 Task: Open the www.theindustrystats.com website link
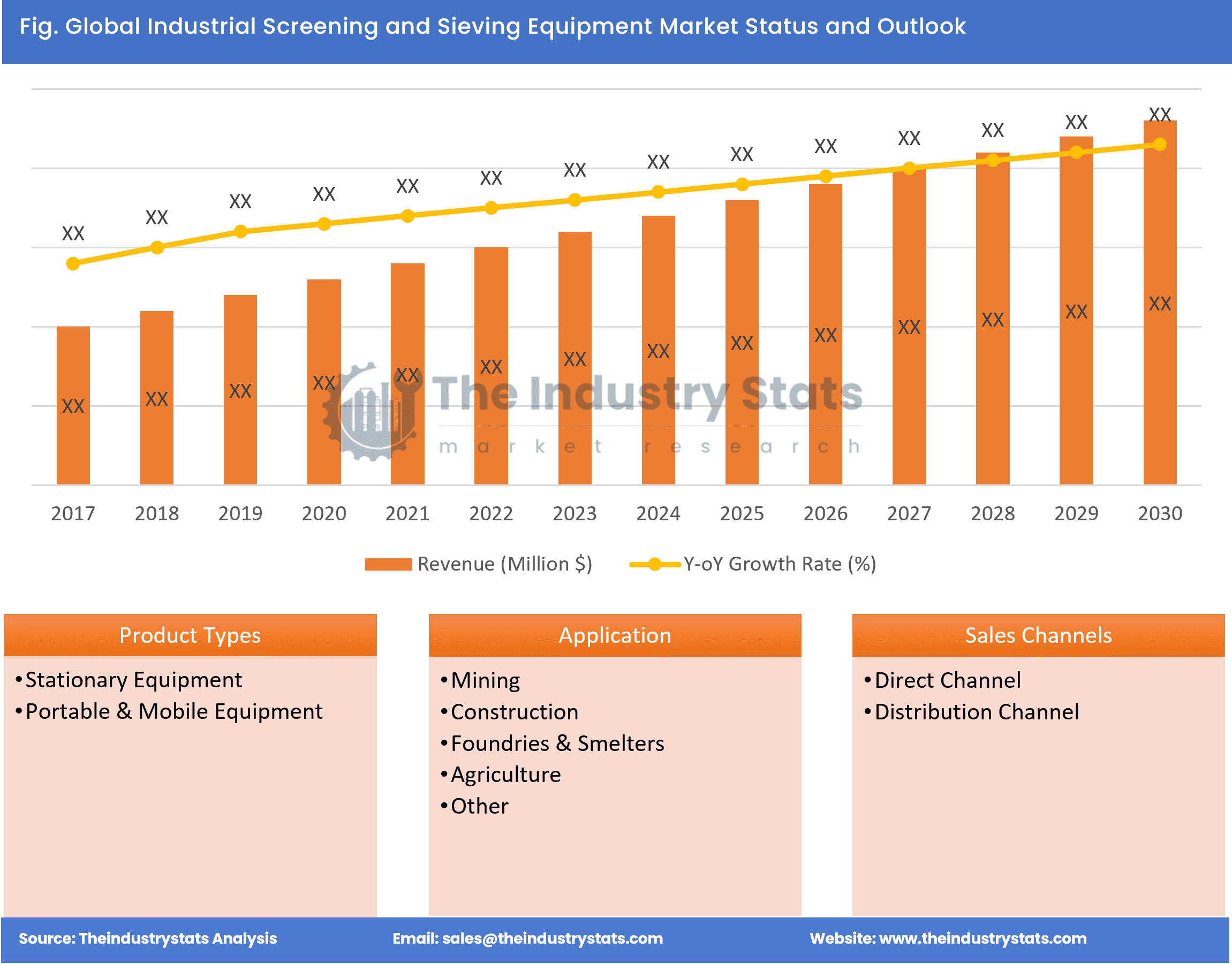tap(983, 939)
